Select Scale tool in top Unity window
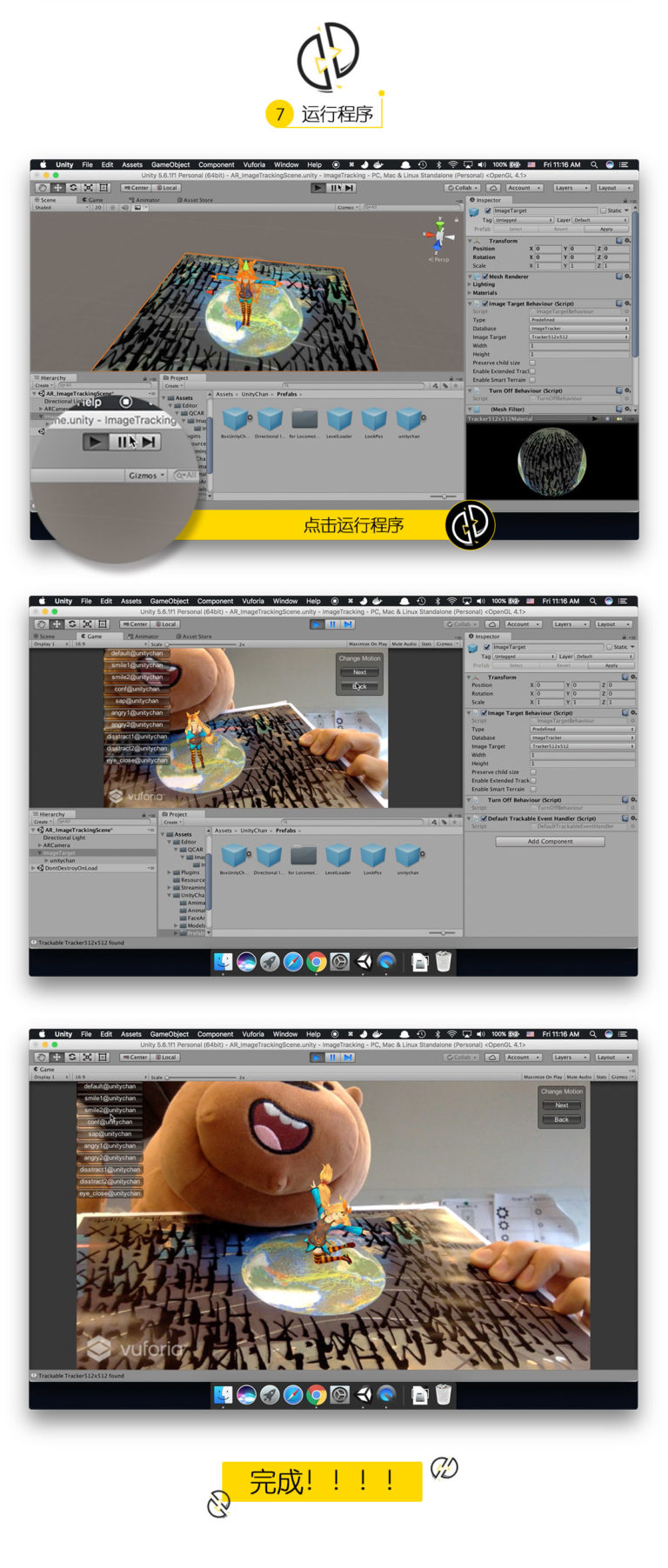Viewport: 668px width, 1568px height. tap(89, 187)
